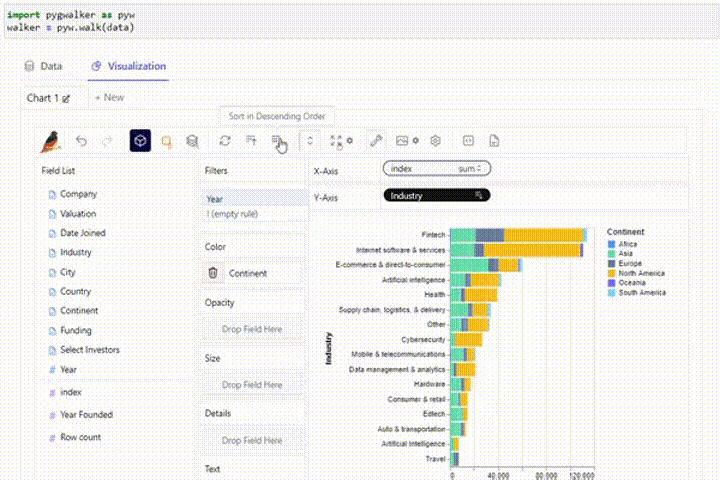The height and width of the screenshot is (480, 720).
Task: Toggle the debug wrench tool
Action: point(376,141)
